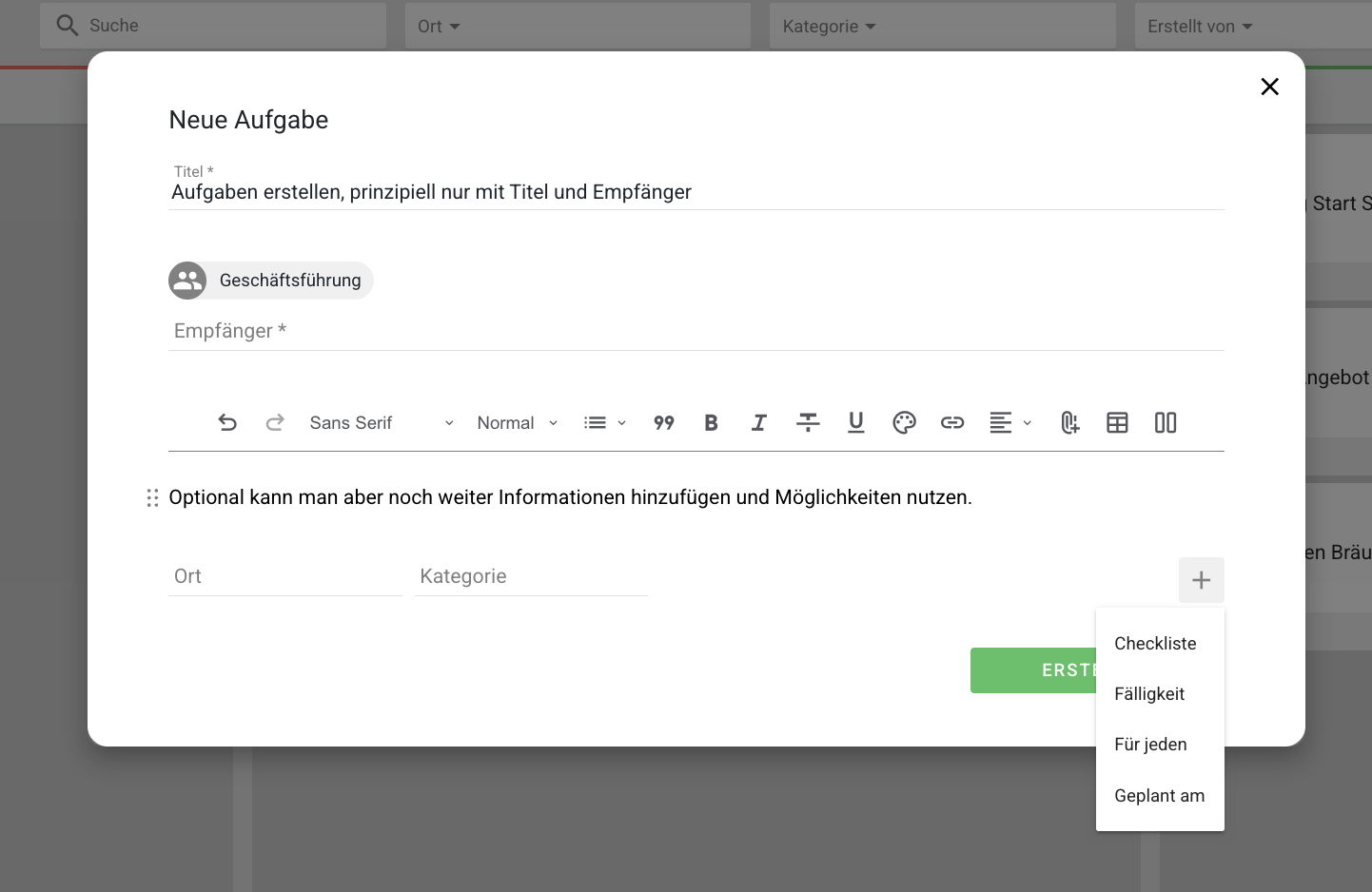Toggle bold formatting

[711, 422]
